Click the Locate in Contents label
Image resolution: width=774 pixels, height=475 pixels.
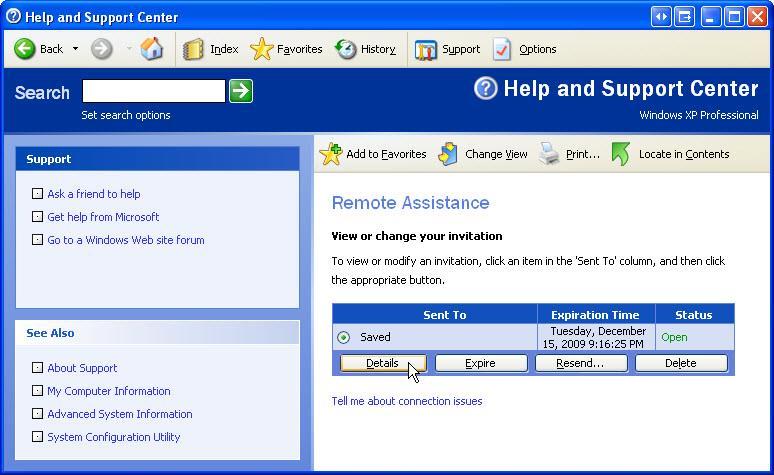pos(684,154)
